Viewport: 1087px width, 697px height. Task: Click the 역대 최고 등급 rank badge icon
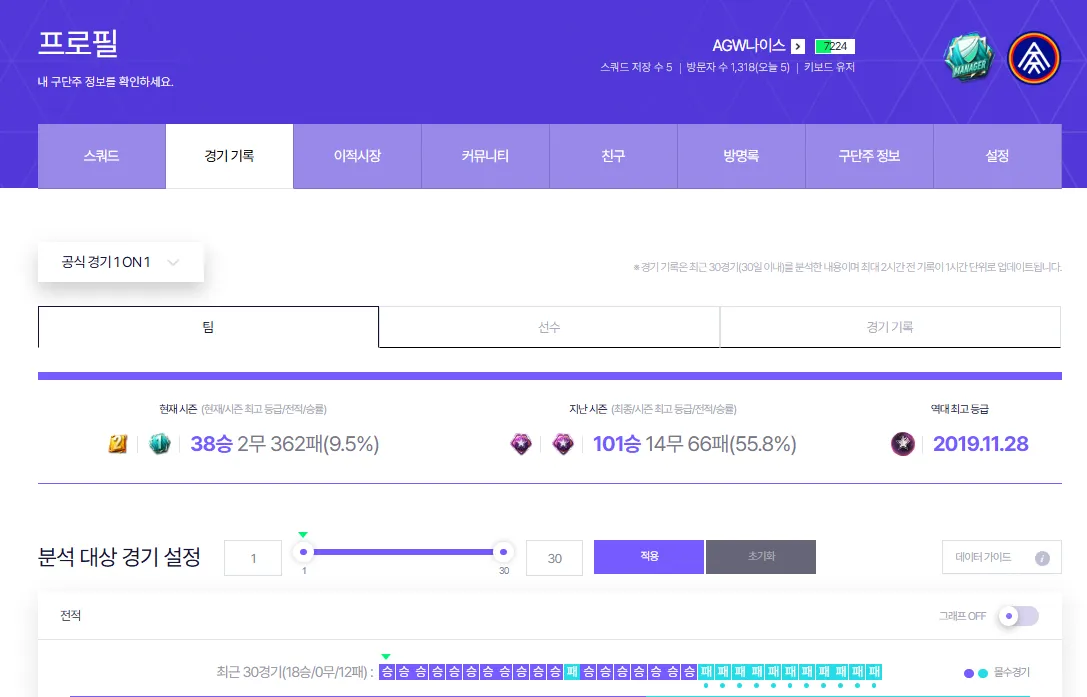[903, 444]
